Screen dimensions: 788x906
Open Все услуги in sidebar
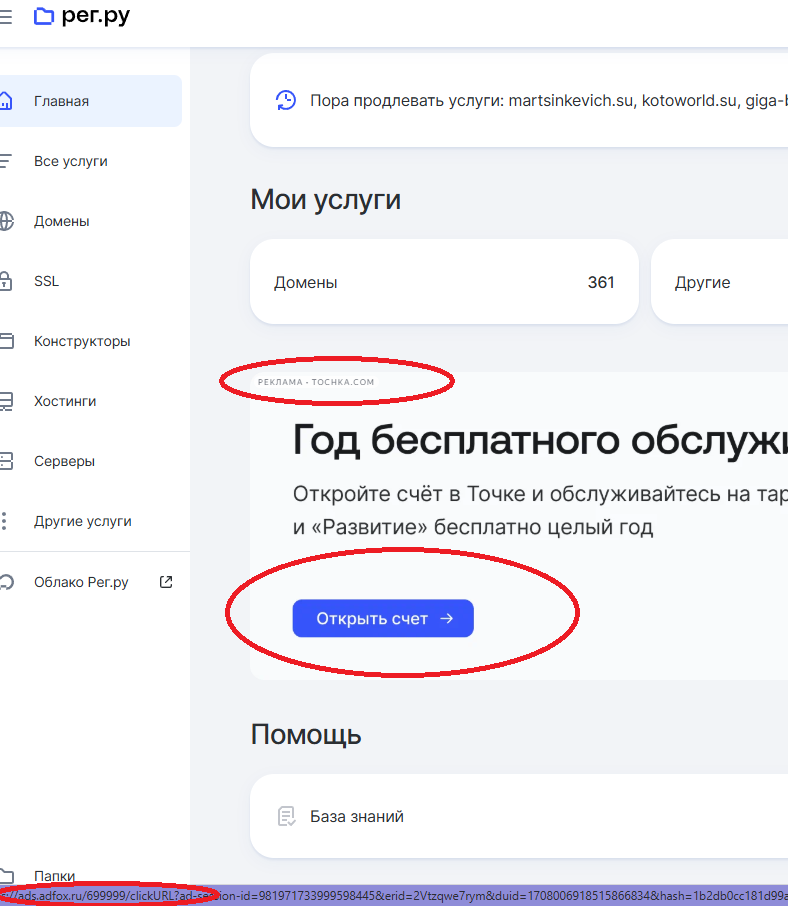coord(70,161)
